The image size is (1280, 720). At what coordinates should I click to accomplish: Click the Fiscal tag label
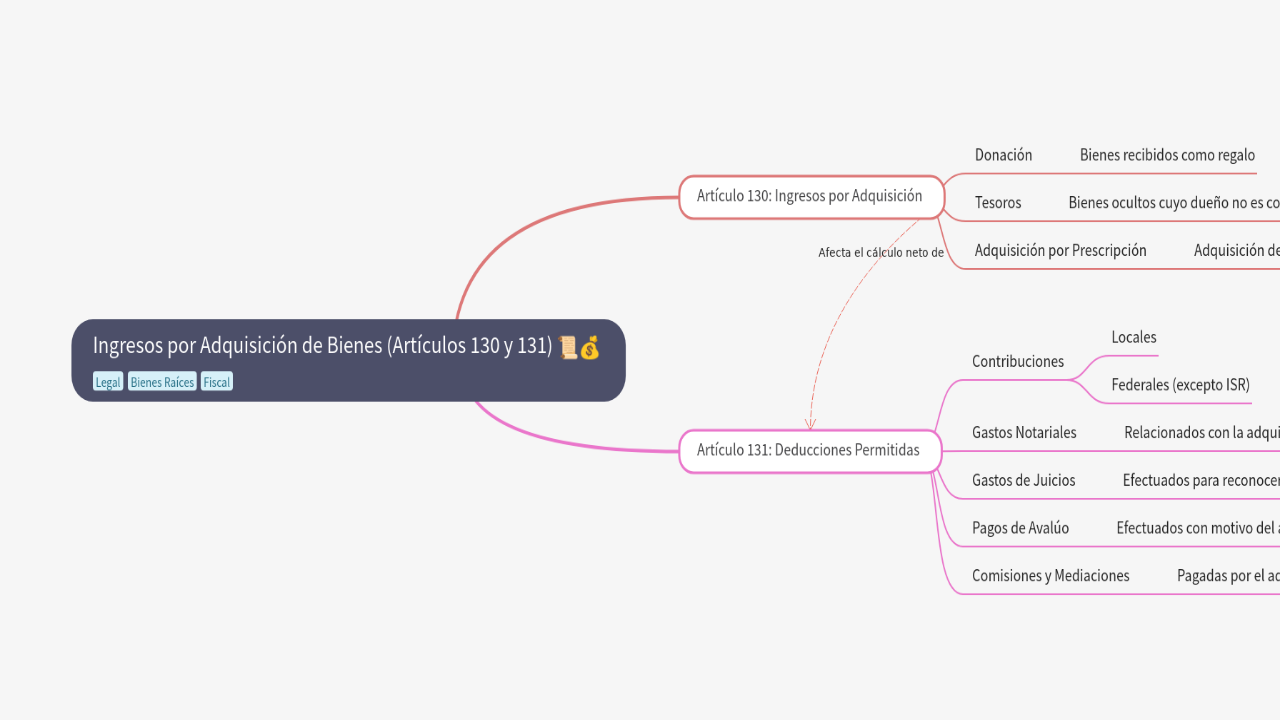[217, 382]
